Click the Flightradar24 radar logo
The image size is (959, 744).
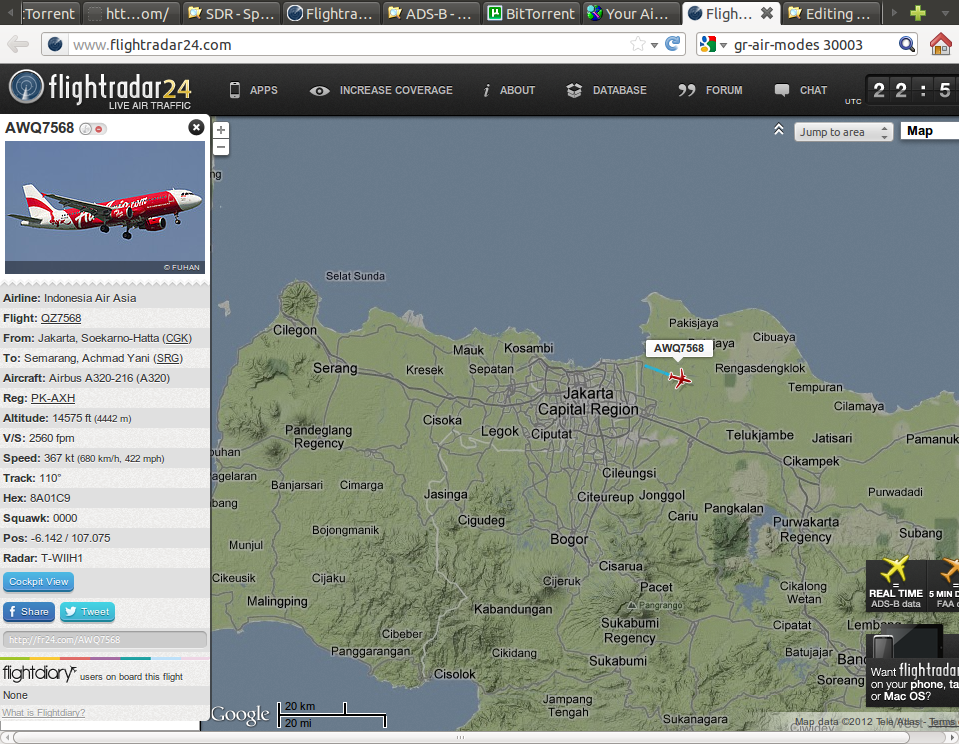pyautogui.click(x=27, y=89)
